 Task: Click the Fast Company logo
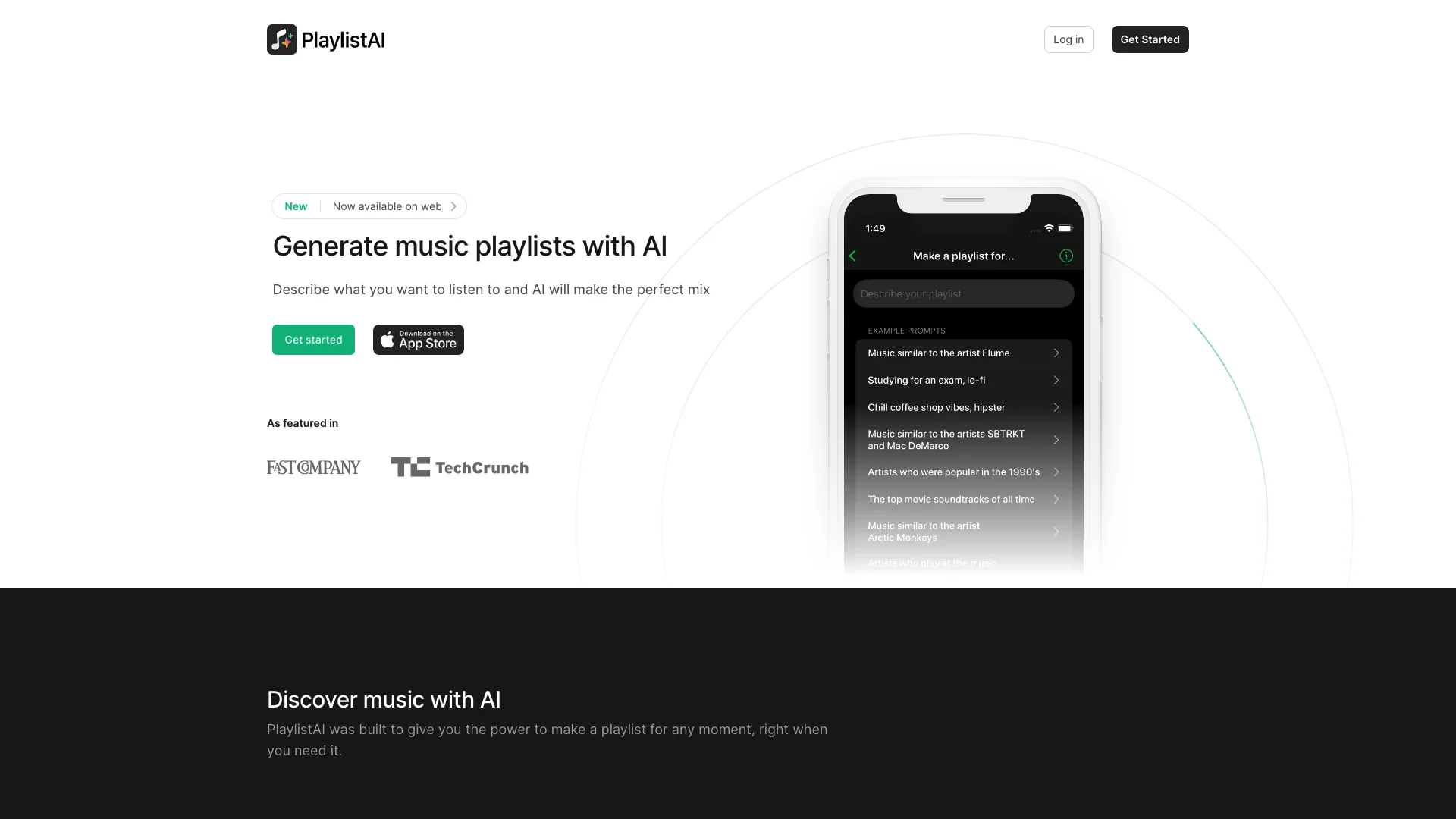pyautogui.click(x=313, y=467)
